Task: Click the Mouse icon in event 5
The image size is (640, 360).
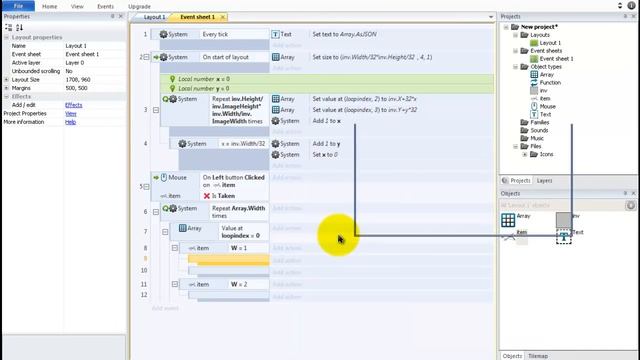Action: [x=164, y=178]
